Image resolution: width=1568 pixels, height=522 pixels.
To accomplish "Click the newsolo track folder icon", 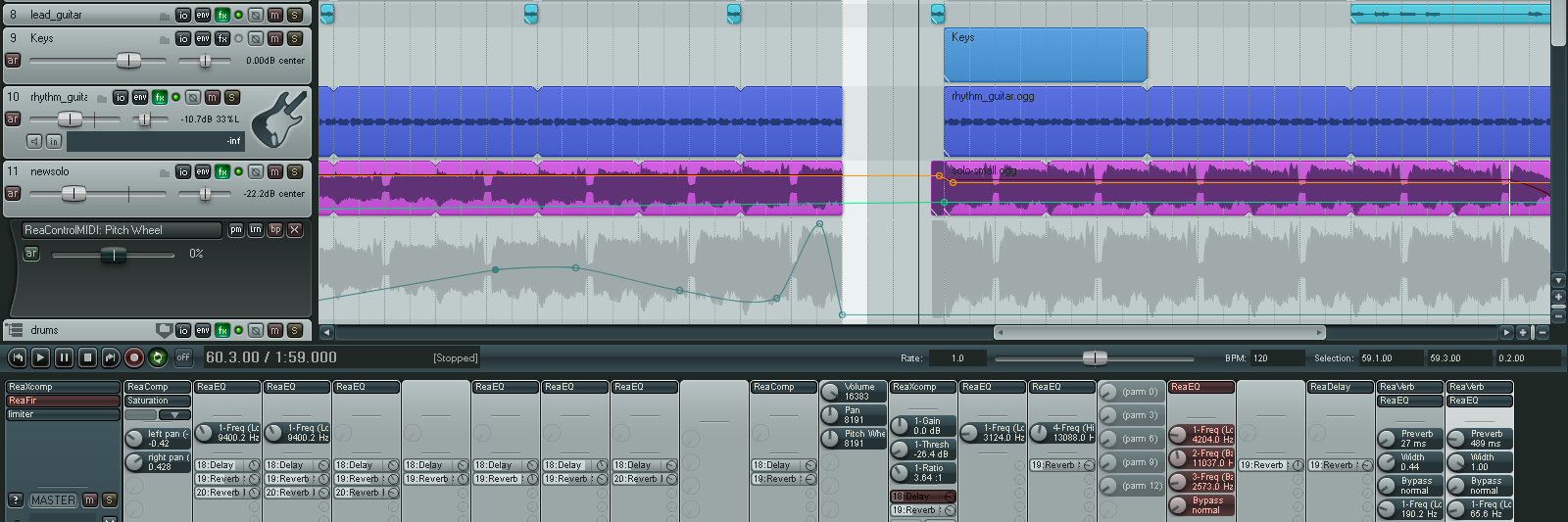I will (x=164, y=172).
